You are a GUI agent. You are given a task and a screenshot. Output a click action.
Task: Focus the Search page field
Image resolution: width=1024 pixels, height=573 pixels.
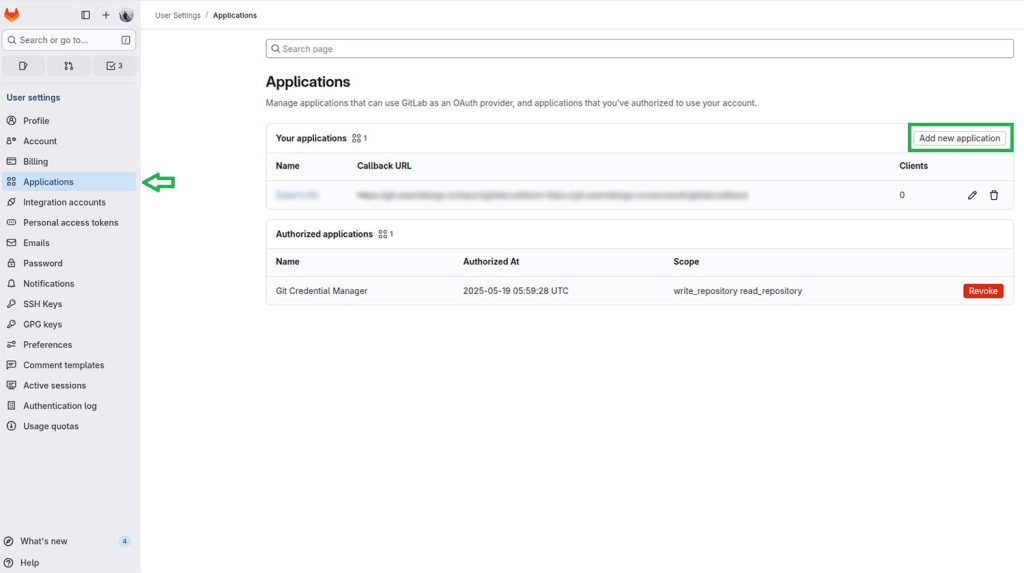640,49
